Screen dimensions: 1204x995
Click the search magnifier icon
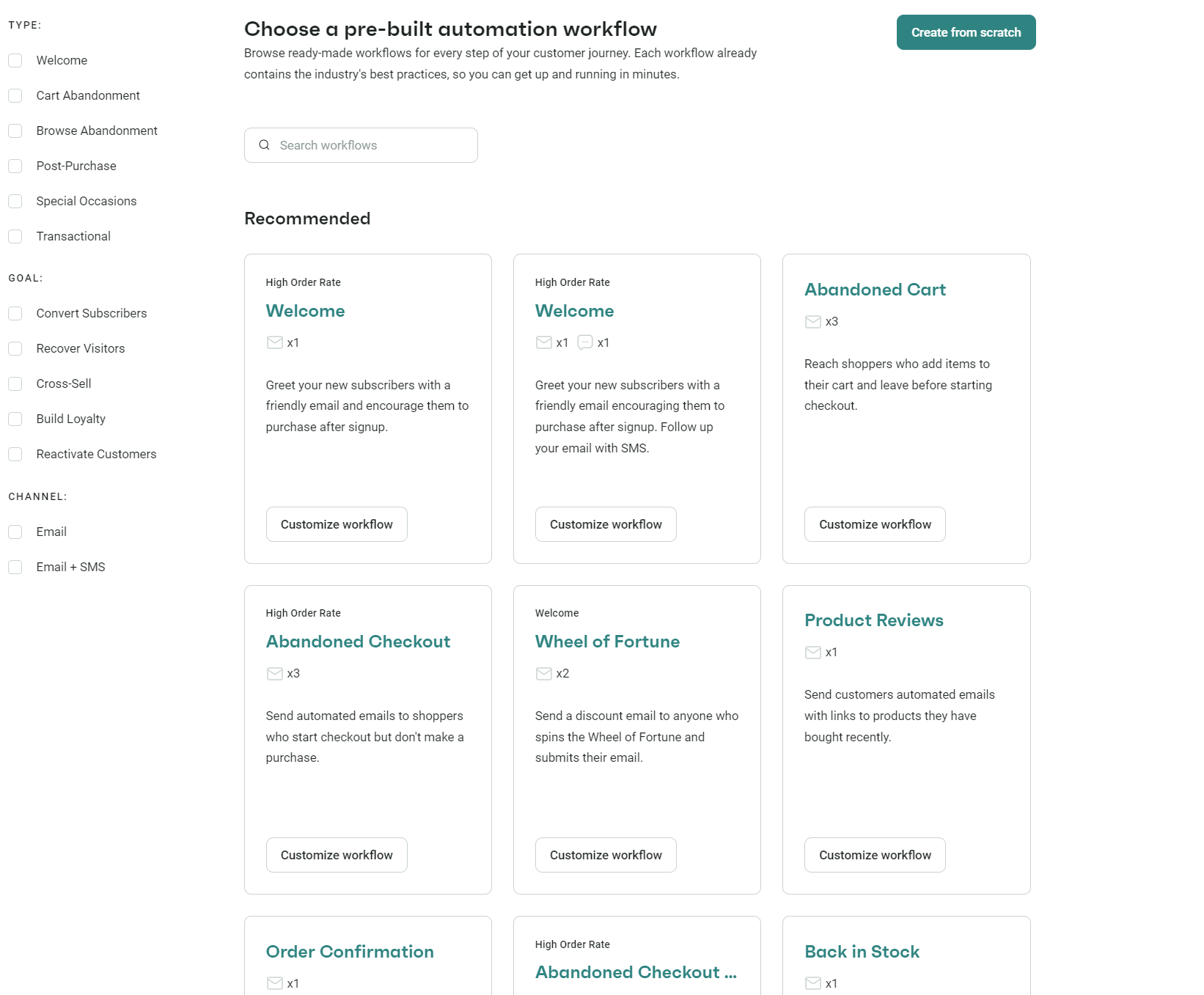264,145
